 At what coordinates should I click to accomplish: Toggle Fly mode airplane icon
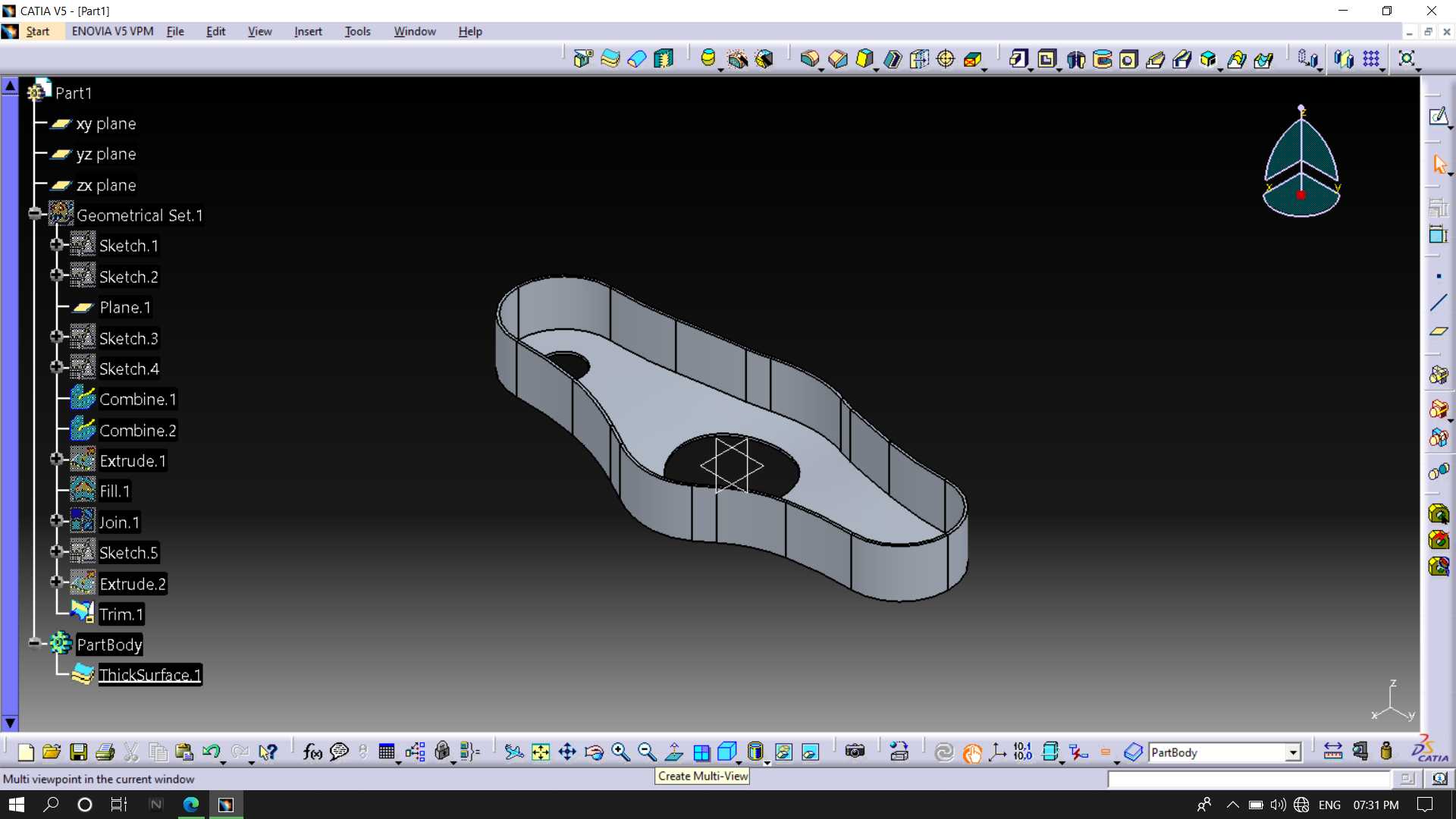(513, 752)
